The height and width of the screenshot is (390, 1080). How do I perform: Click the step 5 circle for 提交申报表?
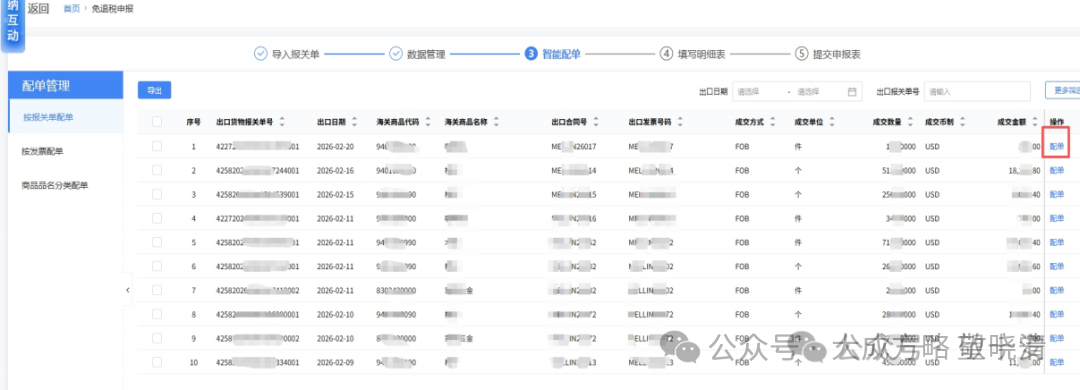[x=801, y=54]
